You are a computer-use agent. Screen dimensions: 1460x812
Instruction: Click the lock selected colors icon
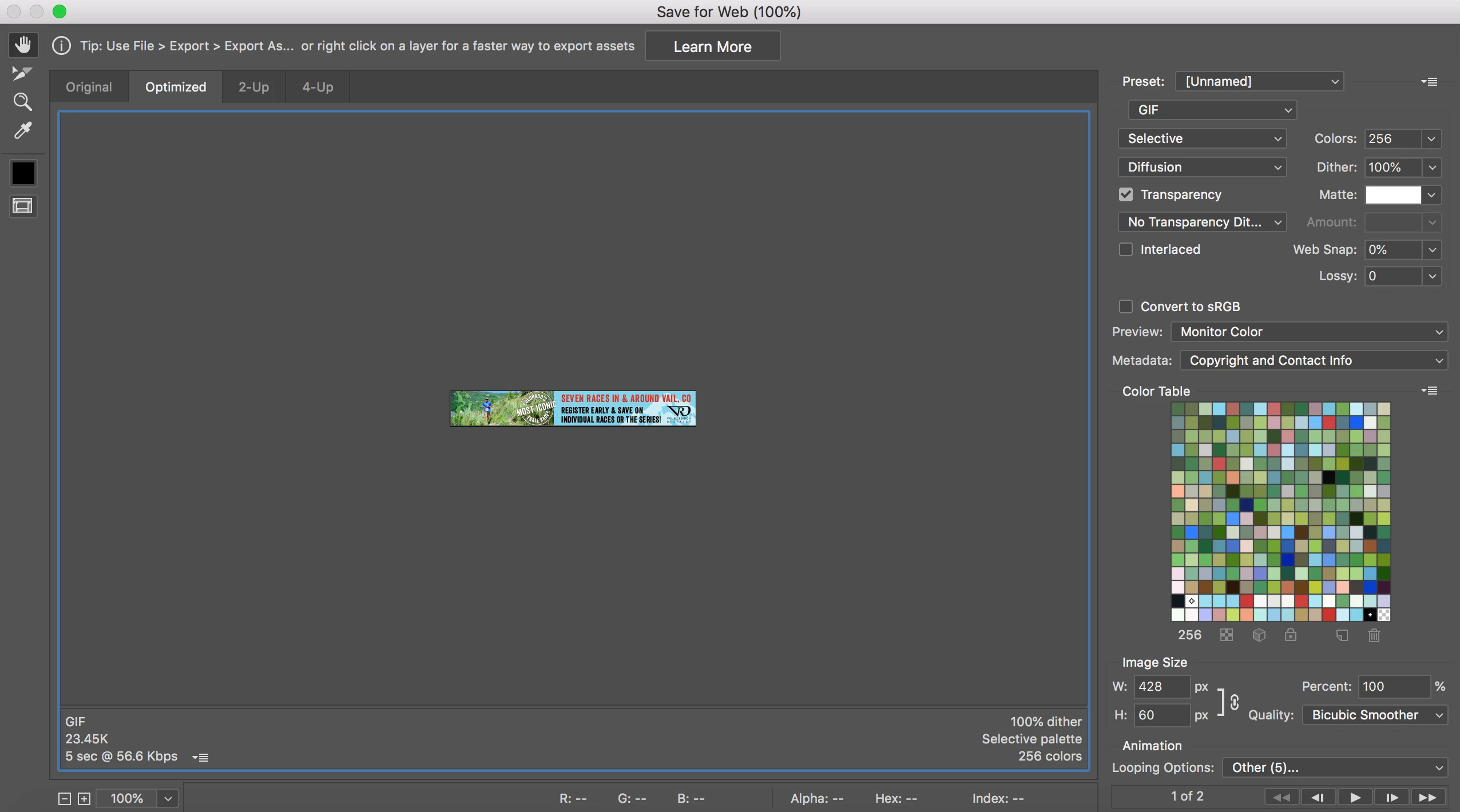[1291, 635]
